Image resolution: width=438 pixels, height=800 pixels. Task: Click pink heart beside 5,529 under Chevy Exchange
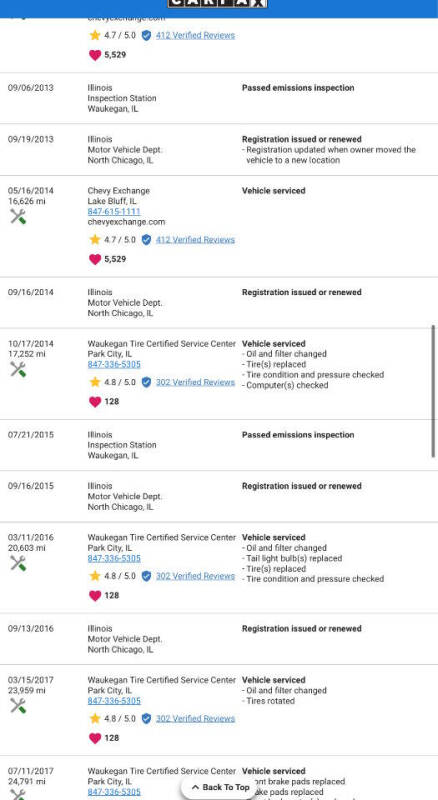point(95,259)
